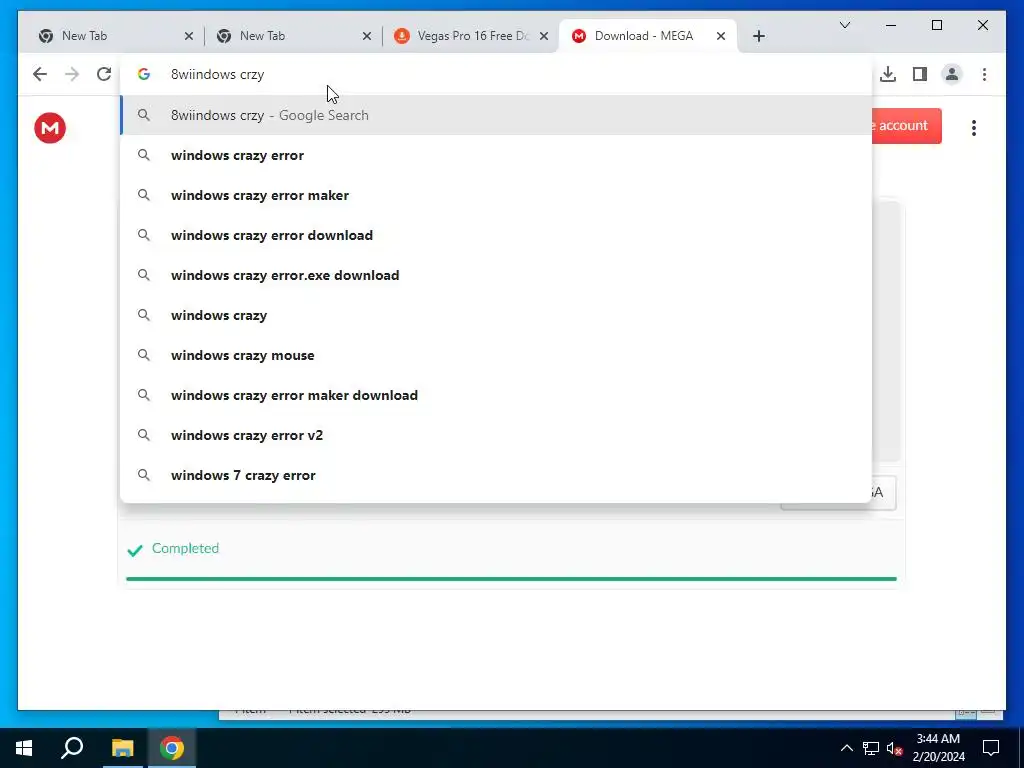Open network status tray icon
The image size is (1024, 768).
tap(871, 748)
